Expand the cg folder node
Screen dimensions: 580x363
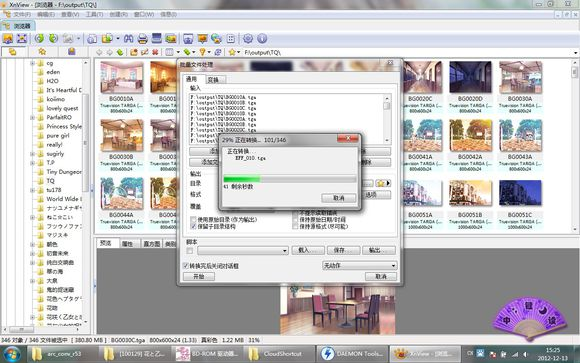point(33,63)
